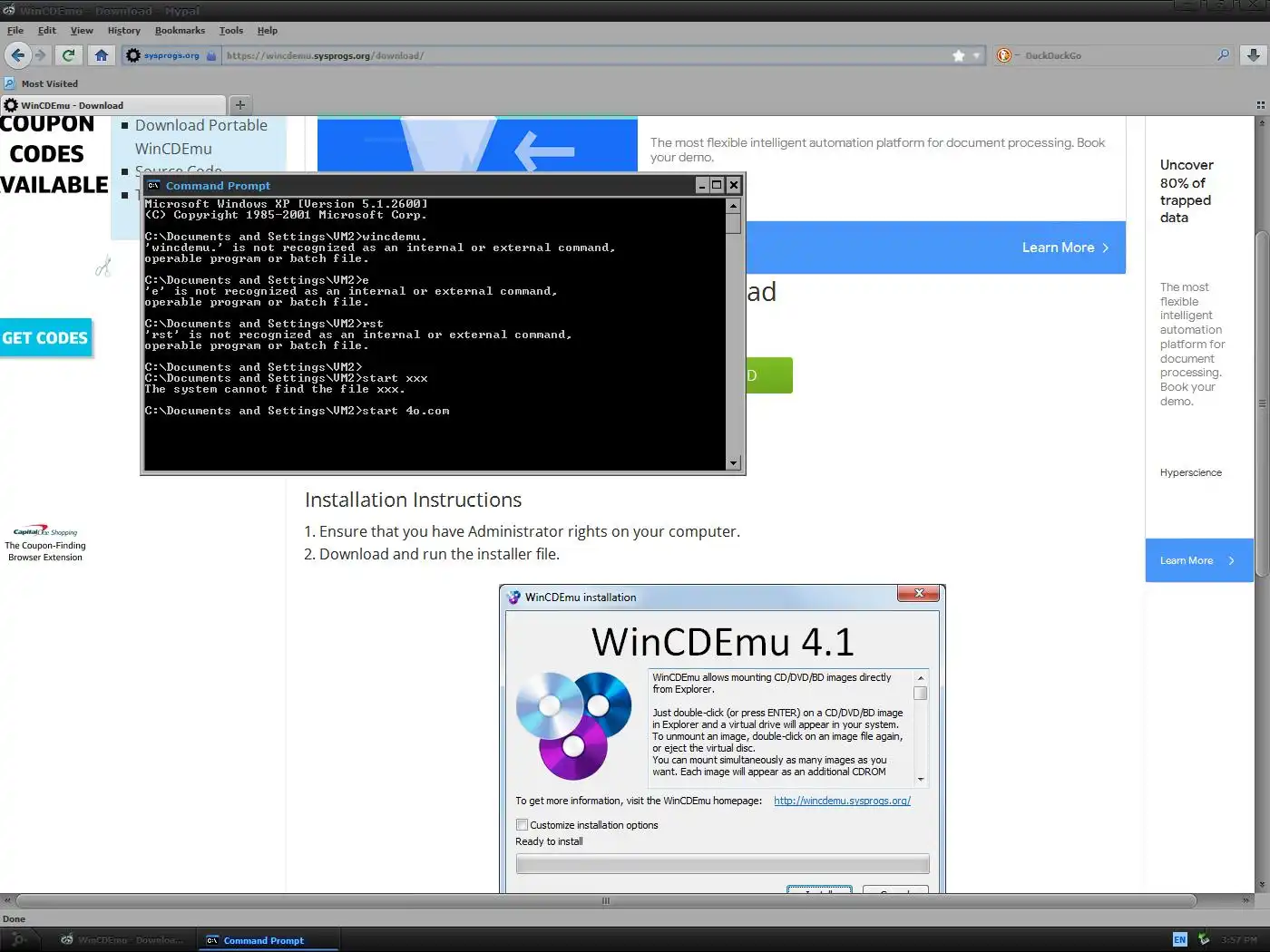Click the sysprogs.org site identity badge
Viewport: 1270px width, 952px height.
pos(171,55)
